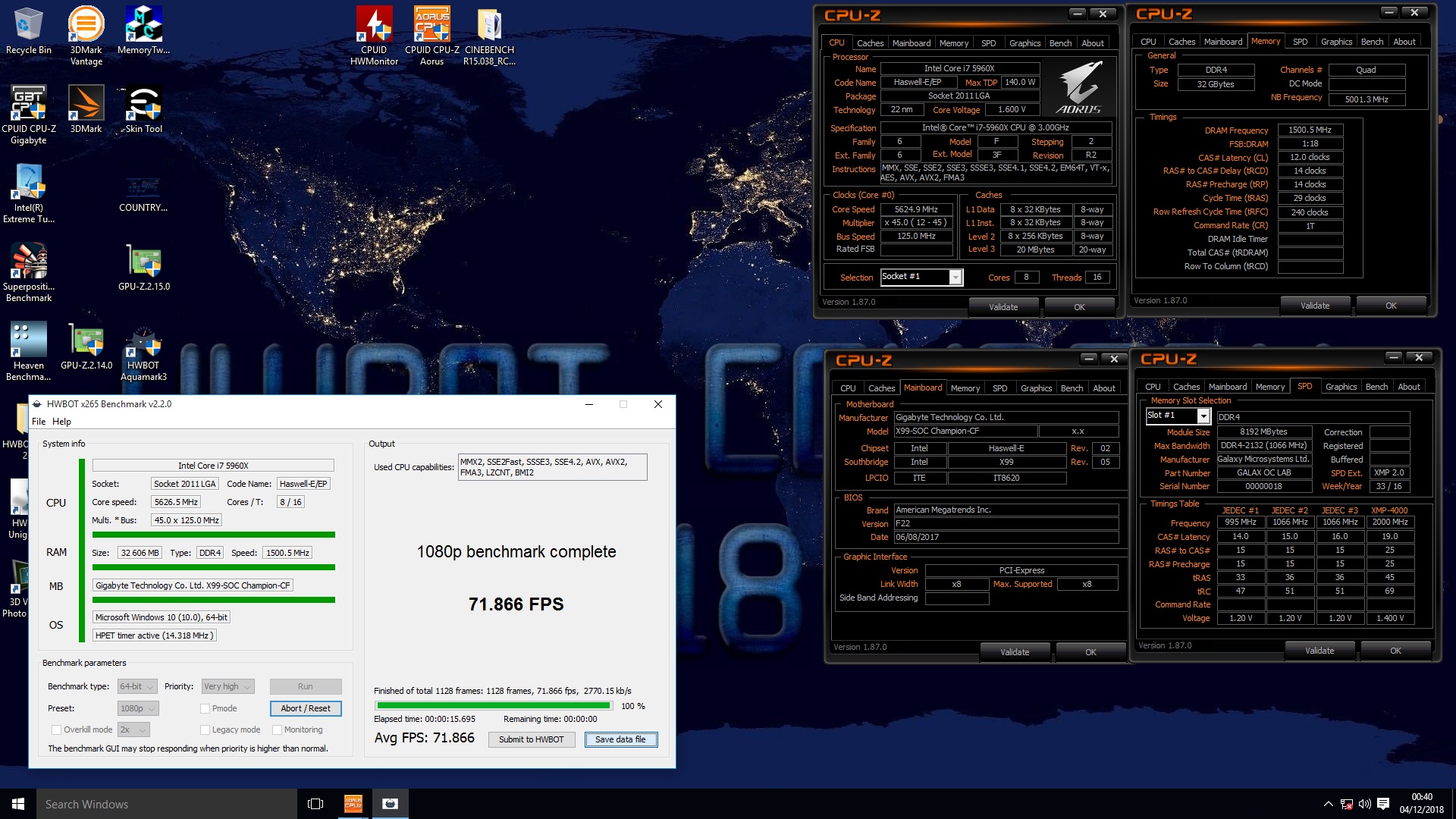
Task: Open the Overkill 2x multiplier dropdown
Action: pos(133,730)
